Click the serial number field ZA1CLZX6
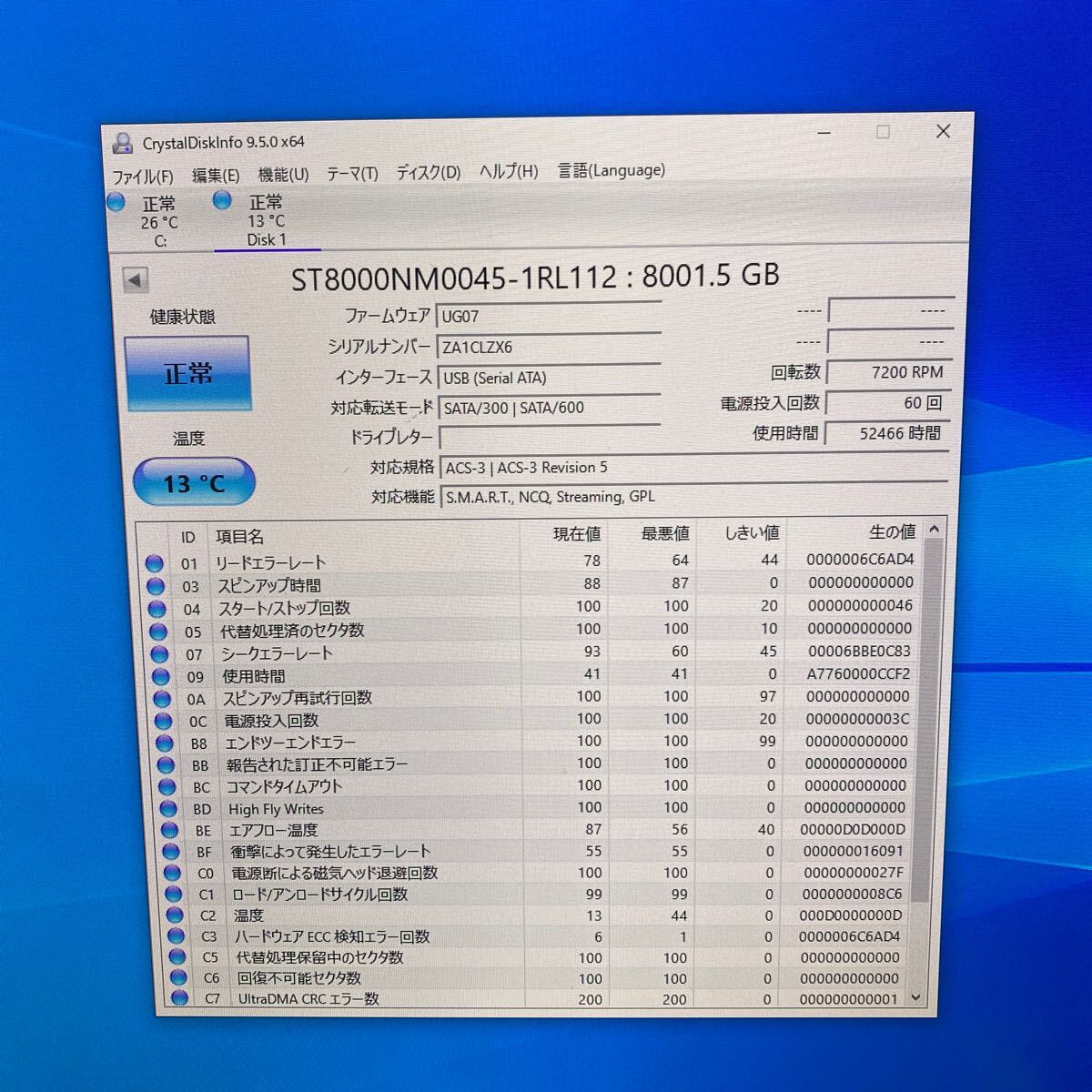The width and height of the screenshot is (1092, 1092). (x=549, y=347)
